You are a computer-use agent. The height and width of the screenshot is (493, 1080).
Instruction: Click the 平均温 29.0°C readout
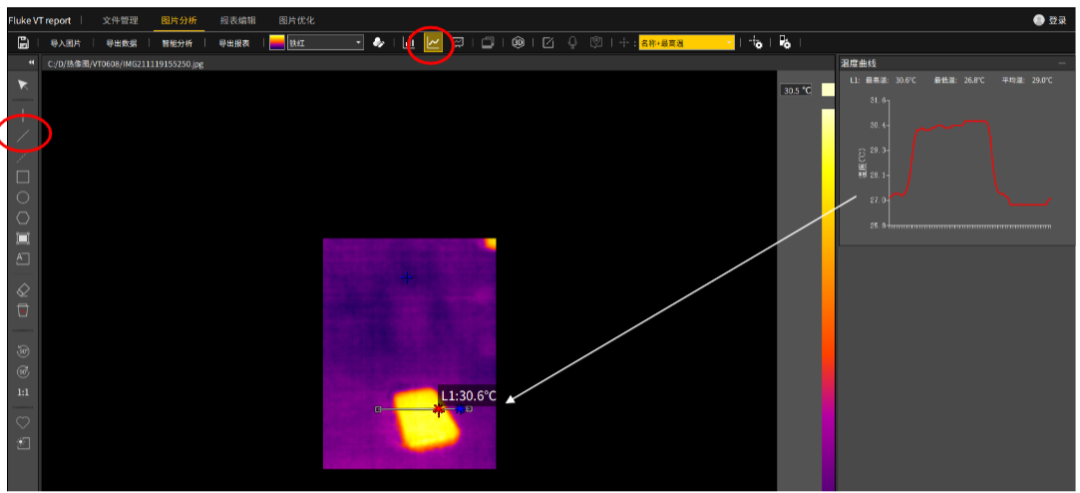click(1027, 81)
